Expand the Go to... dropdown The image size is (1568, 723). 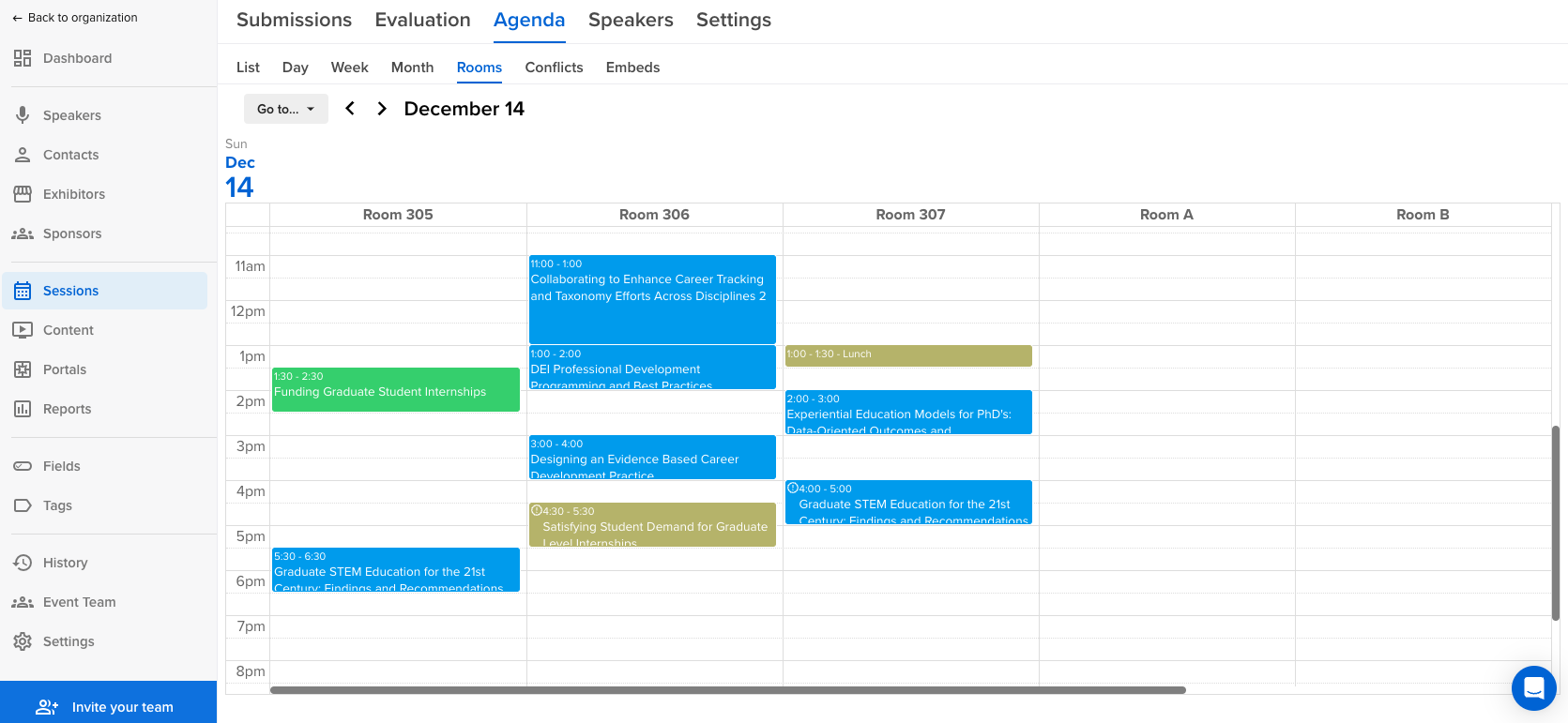point(285,109)
